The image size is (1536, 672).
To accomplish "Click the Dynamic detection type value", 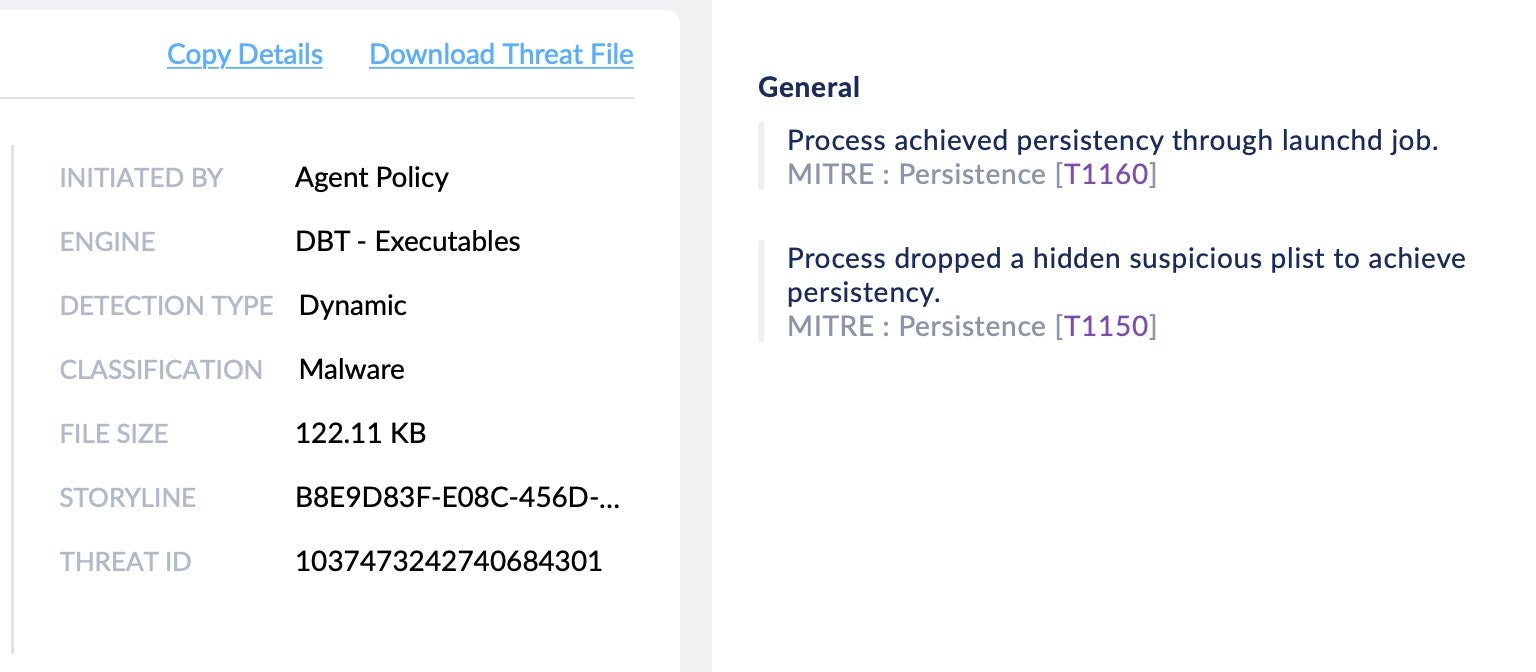I will [352, 305].
